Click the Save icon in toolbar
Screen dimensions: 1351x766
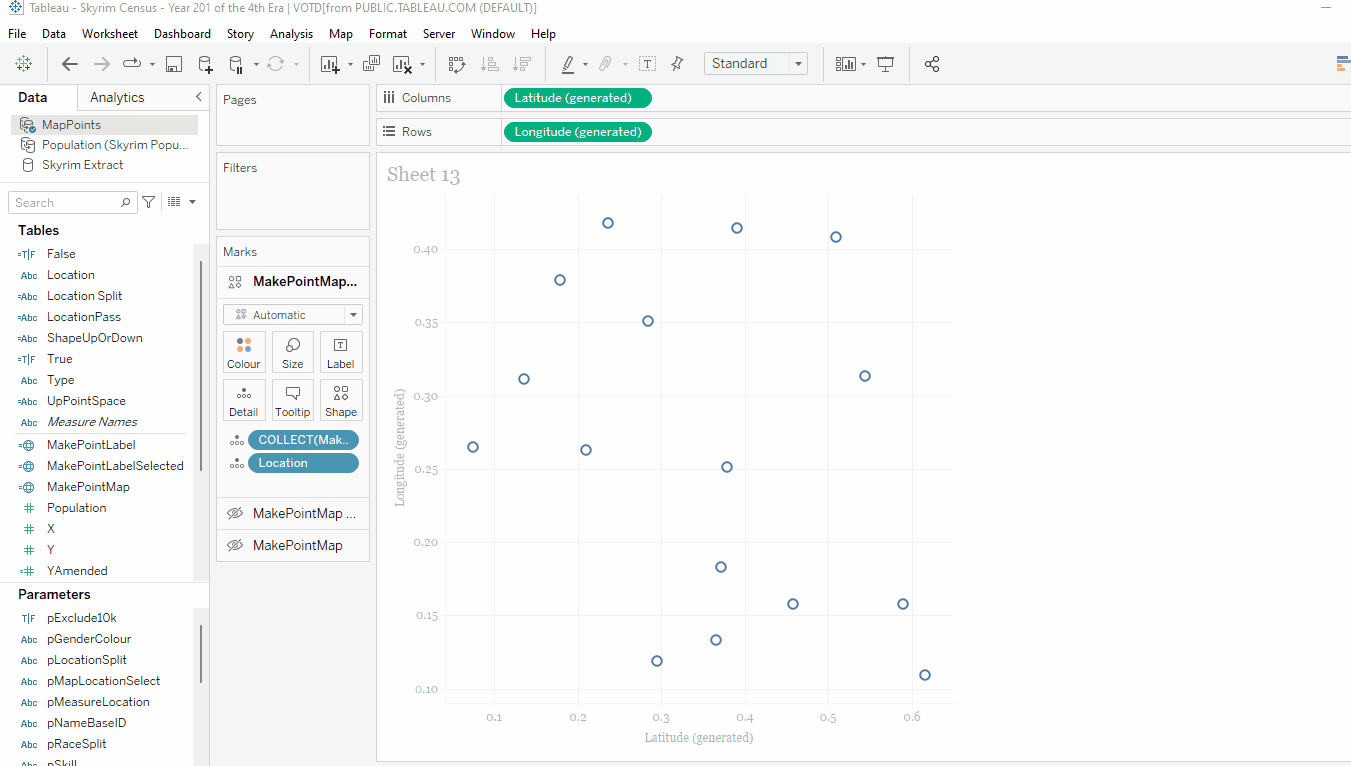pyautogui.click(x=173, y=64)
